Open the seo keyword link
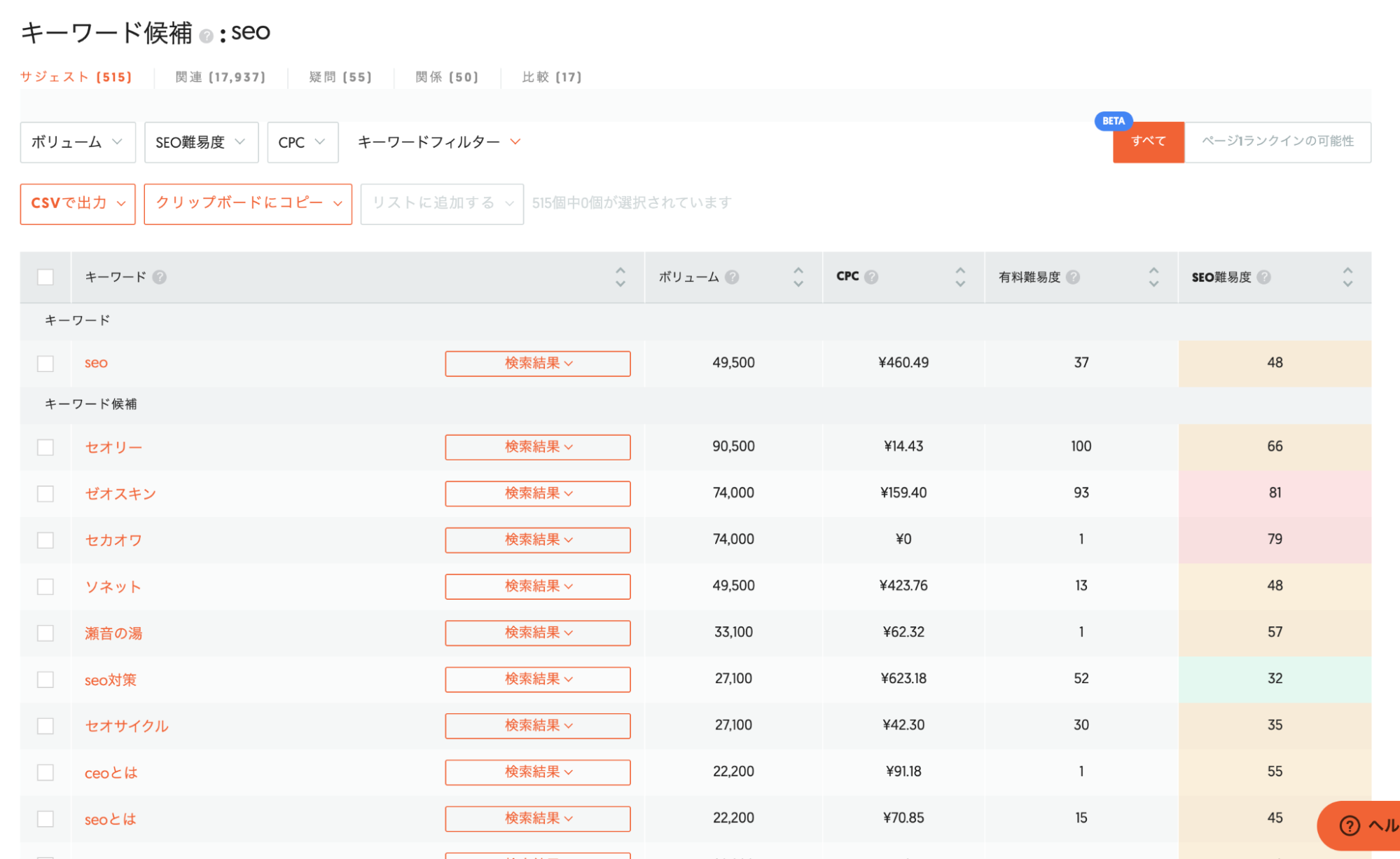Image resolution: width=1400 pixels, height=859 pixels. click(x=96, y=363)
